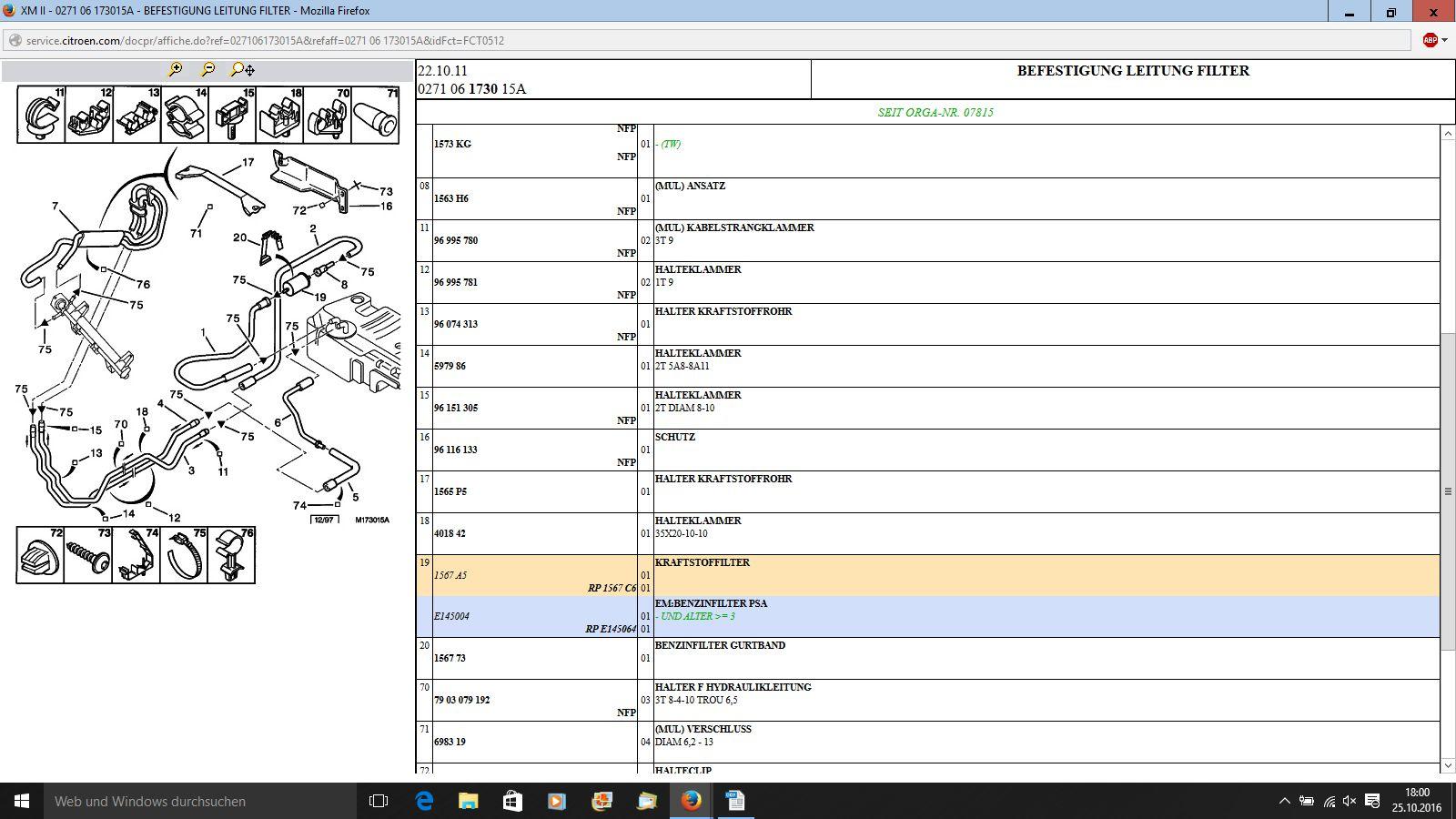Image resolution: width=1456 pixels, height=819 pixels.
Task: Open Windows Store from taskbar
Action: 512,801
